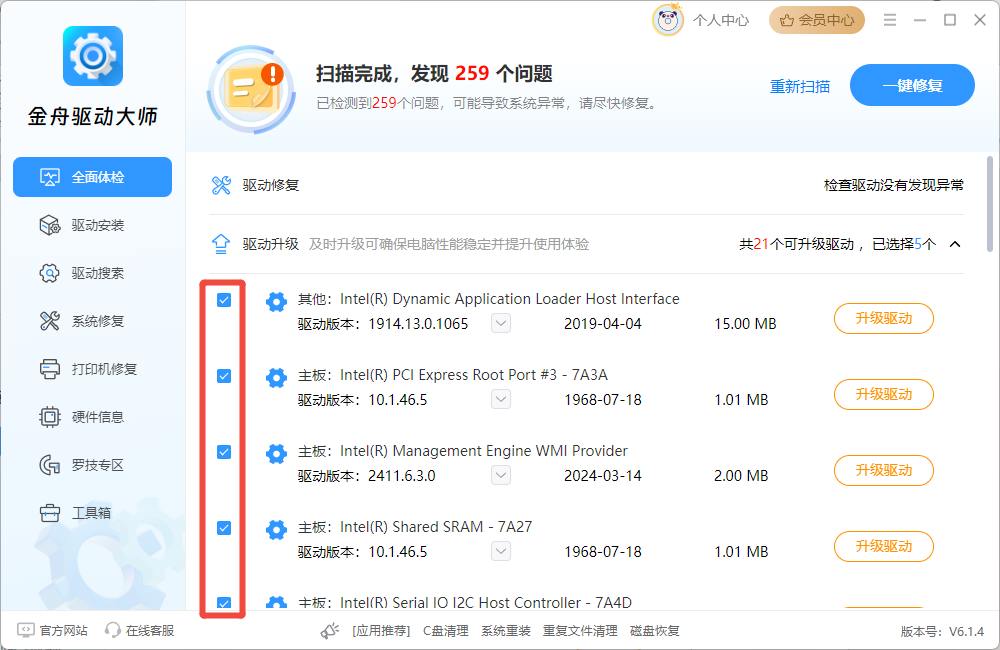Viewport: 1000px width, 650px height.
Task: Click 版本号: V6.1.4 text
Action: pos(942,632)
